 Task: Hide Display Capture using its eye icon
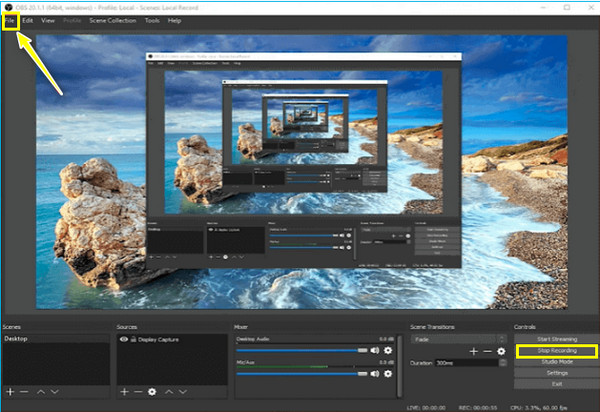click(124, 339)
